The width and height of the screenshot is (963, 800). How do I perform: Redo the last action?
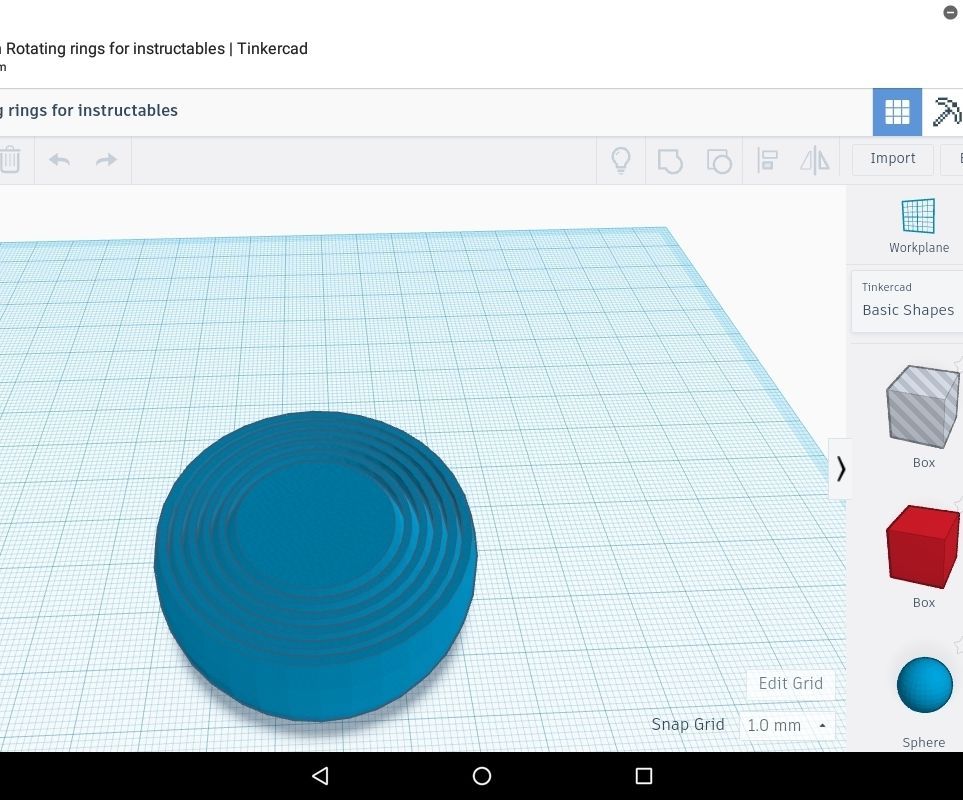[x=106, y=160]
